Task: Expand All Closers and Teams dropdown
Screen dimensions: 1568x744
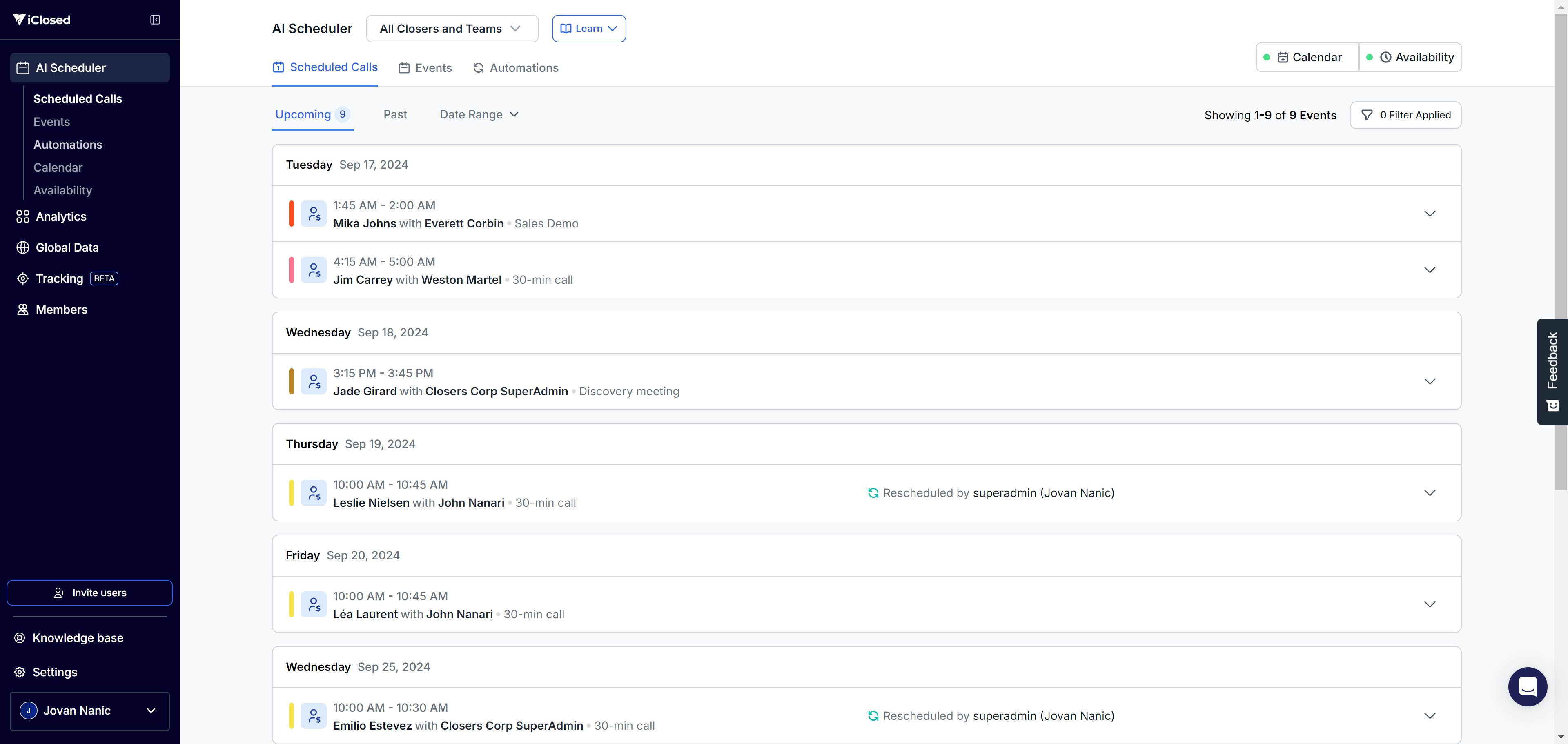Action: click(x=452, y=29)
